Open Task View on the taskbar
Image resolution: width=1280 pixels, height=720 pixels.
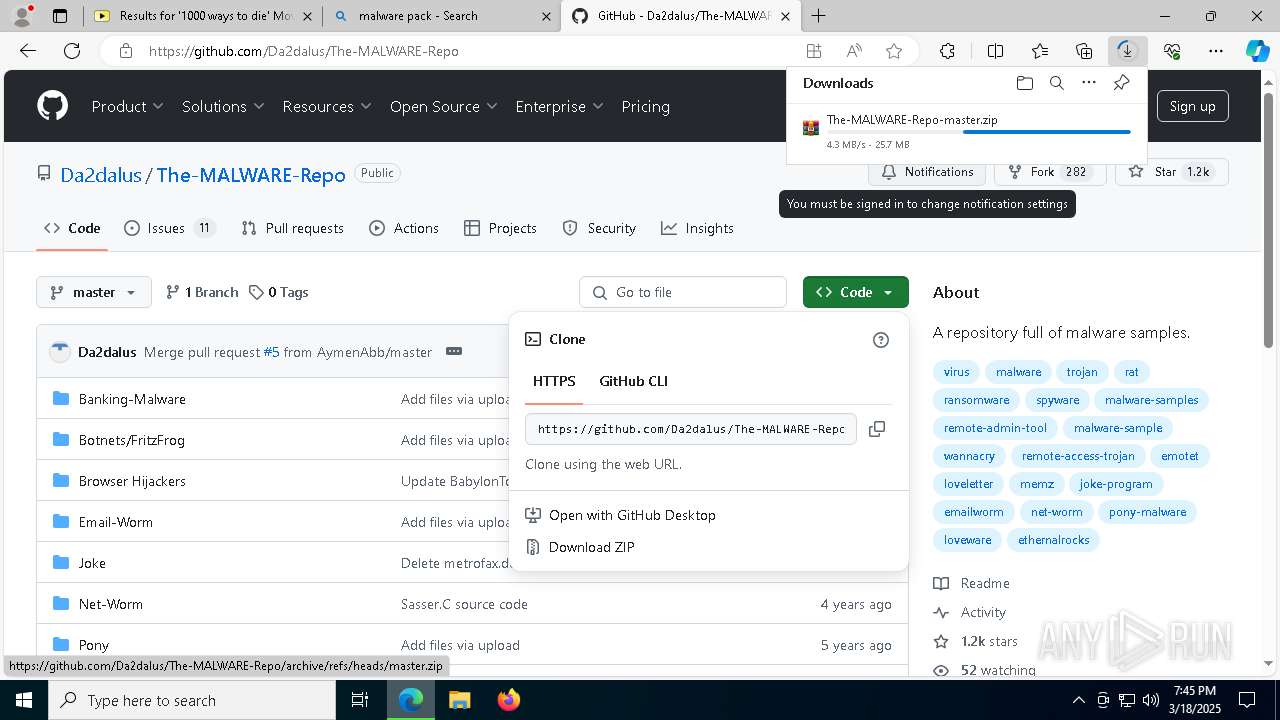(x=361, y=700)
